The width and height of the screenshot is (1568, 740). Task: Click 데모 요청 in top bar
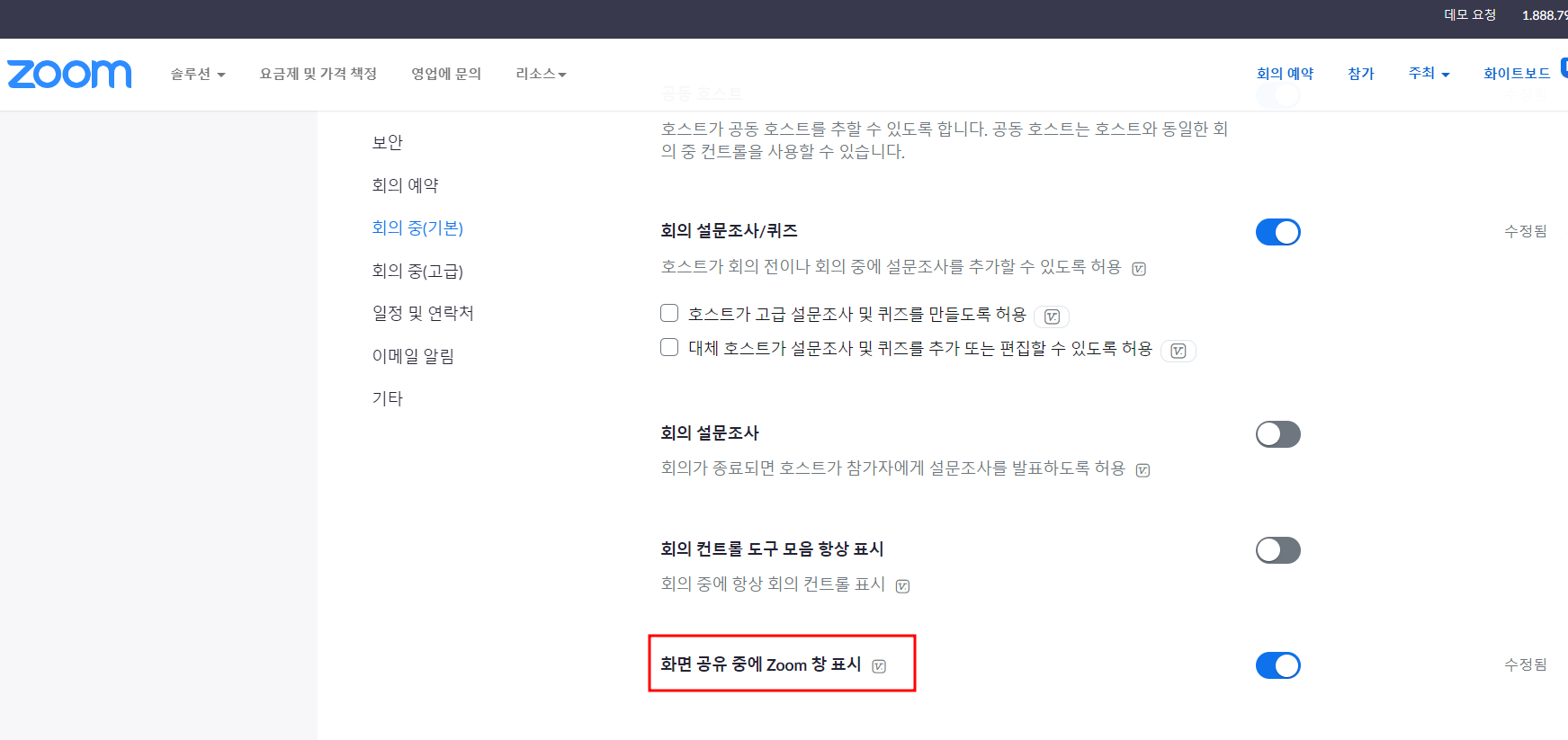(1470, 15)
